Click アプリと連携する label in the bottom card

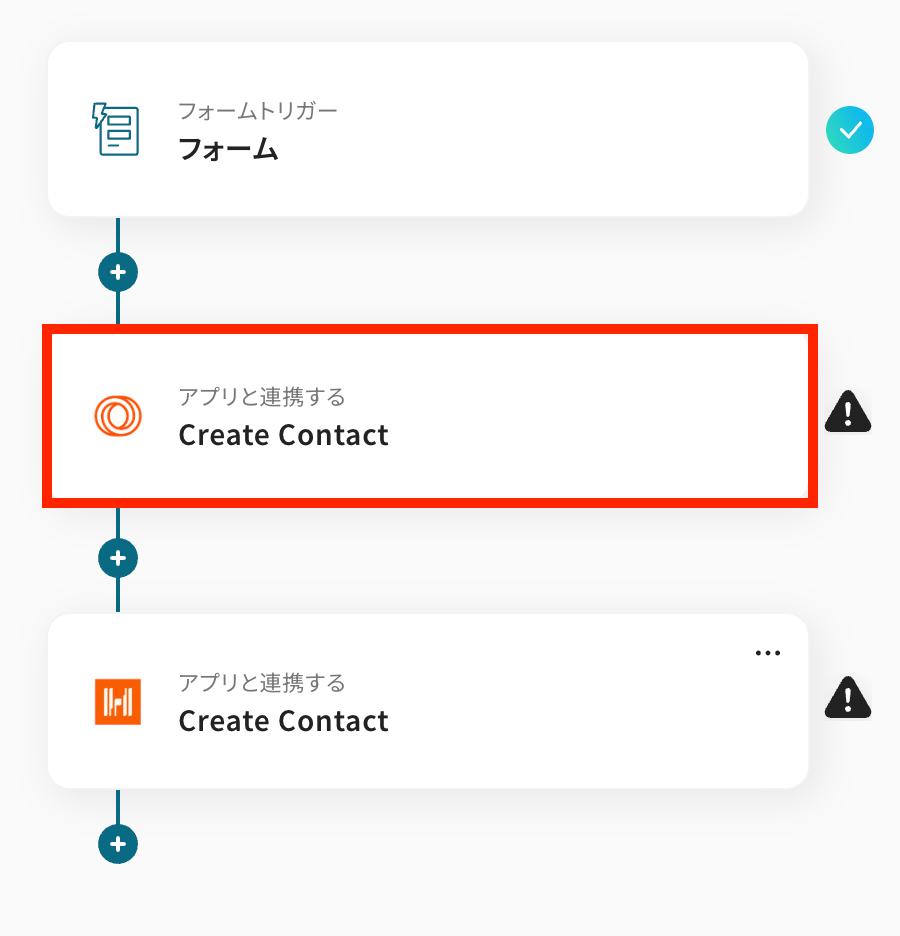click(262, 683)
